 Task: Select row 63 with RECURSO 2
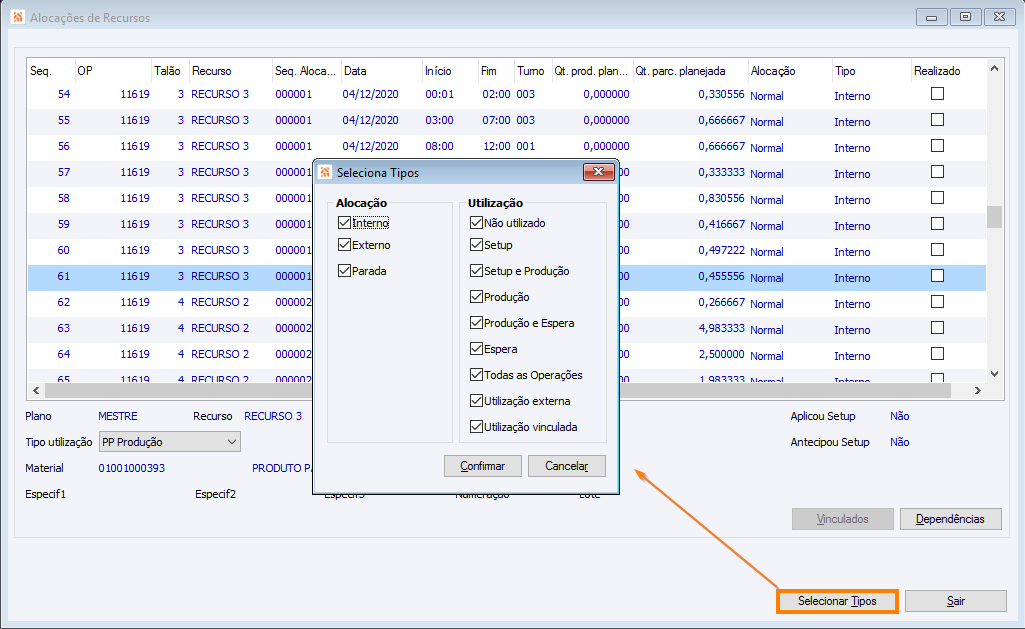point(507,328)
